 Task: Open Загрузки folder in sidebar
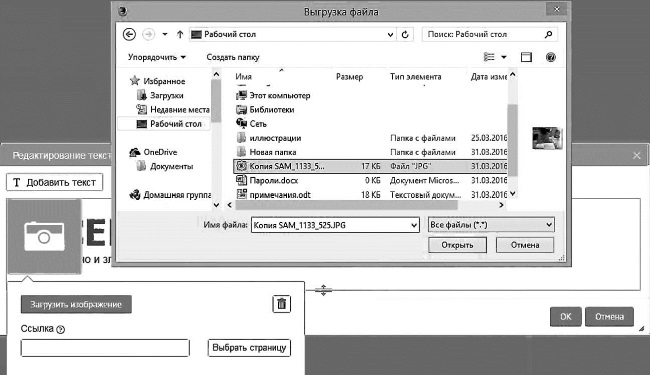[x=160, y=95]
